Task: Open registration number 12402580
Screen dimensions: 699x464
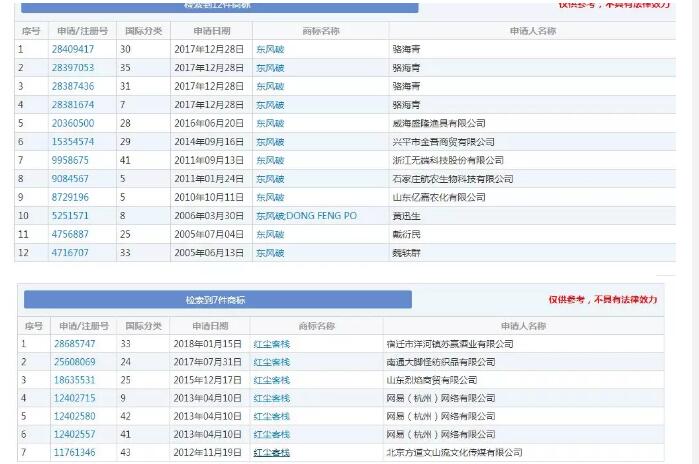Action: coord(74,416)
